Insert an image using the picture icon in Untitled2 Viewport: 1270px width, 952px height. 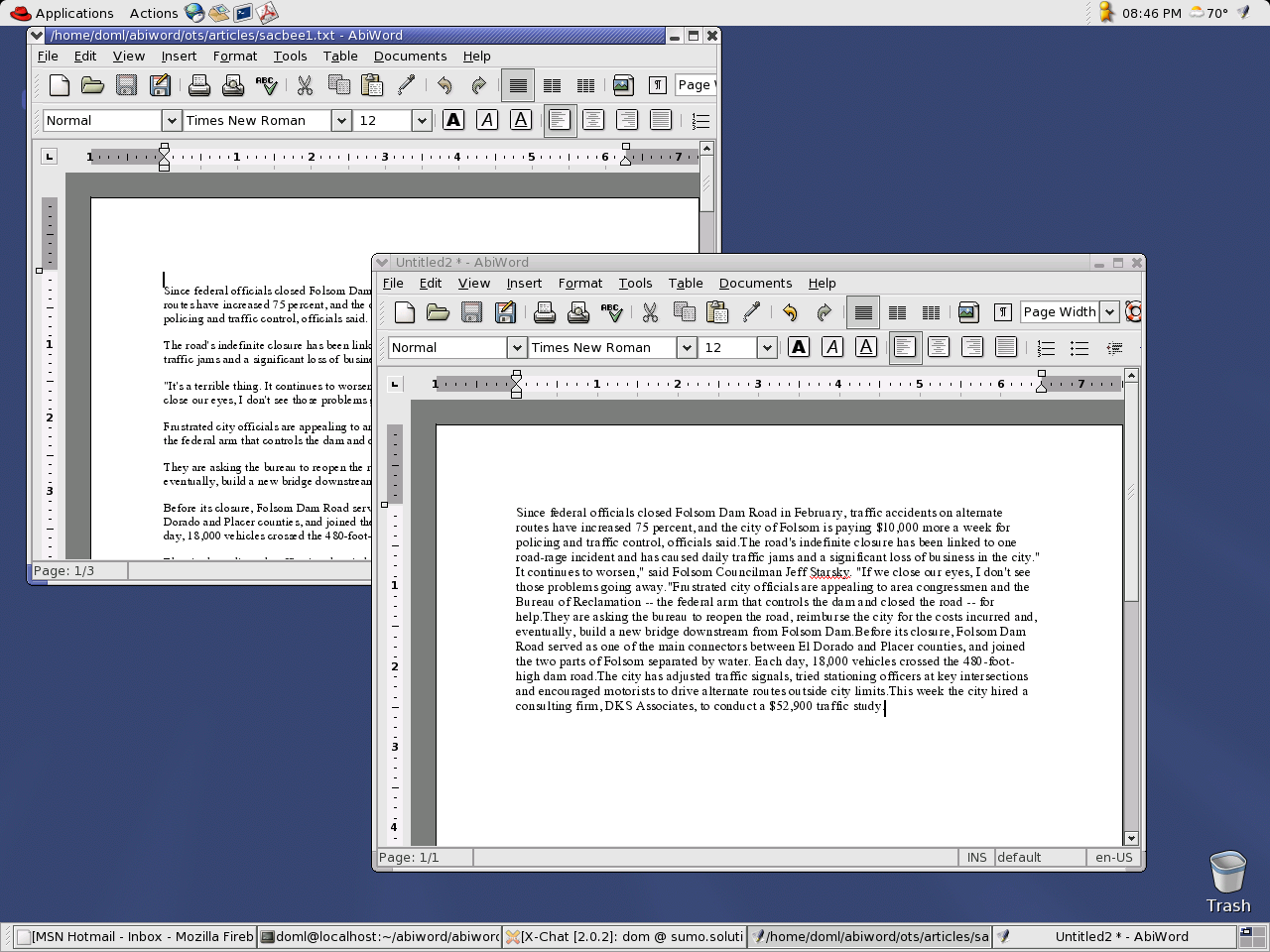click(x=968, y=312)
